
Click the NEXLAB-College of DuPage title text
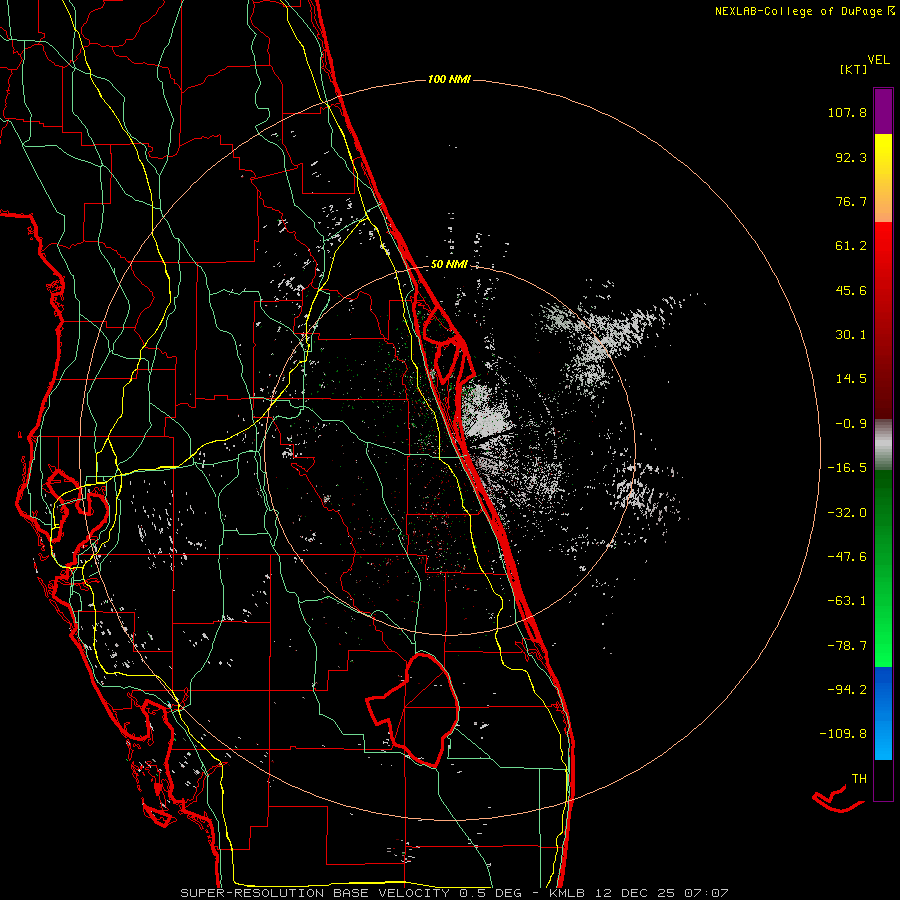(x=804, y=11)
